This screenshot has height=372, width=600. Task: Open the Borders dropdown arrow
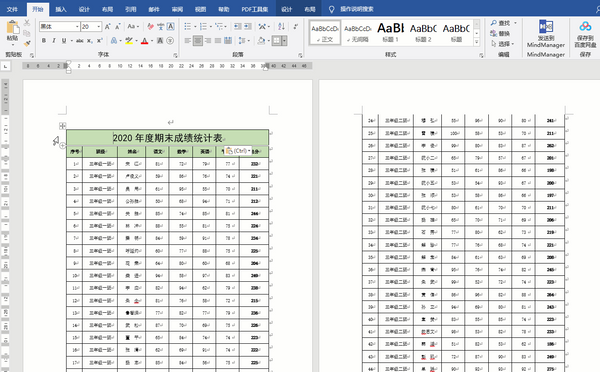click(284, 41)
